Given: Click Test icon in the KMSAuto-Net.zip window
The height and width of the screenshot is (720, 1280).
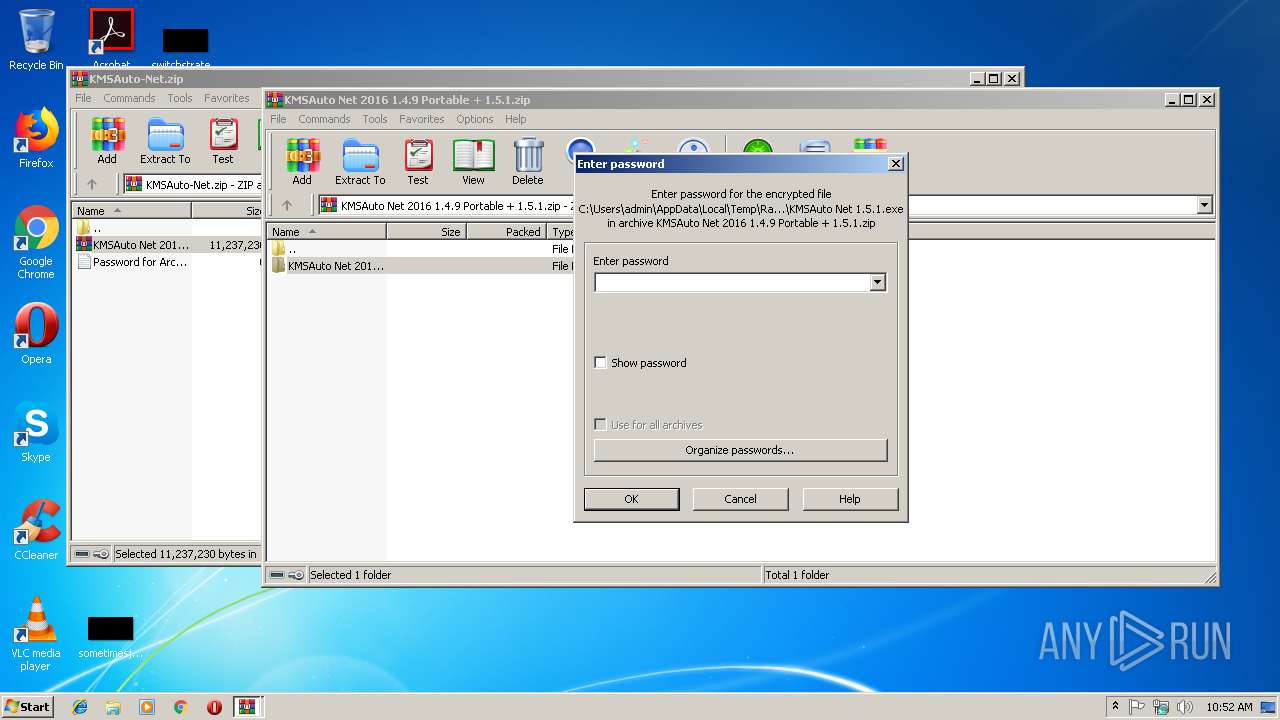Looking at the screenshot, I should [223, 142].
